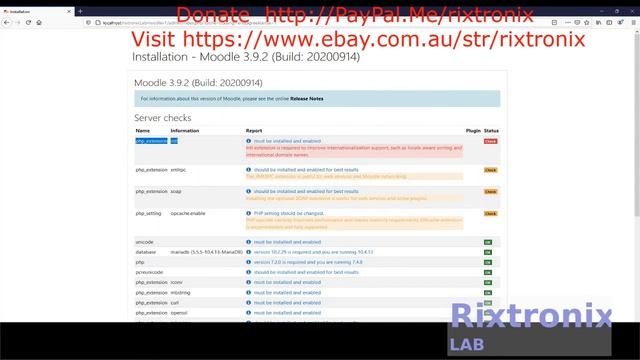Click info icon in the iconv row

coord(248,282)
